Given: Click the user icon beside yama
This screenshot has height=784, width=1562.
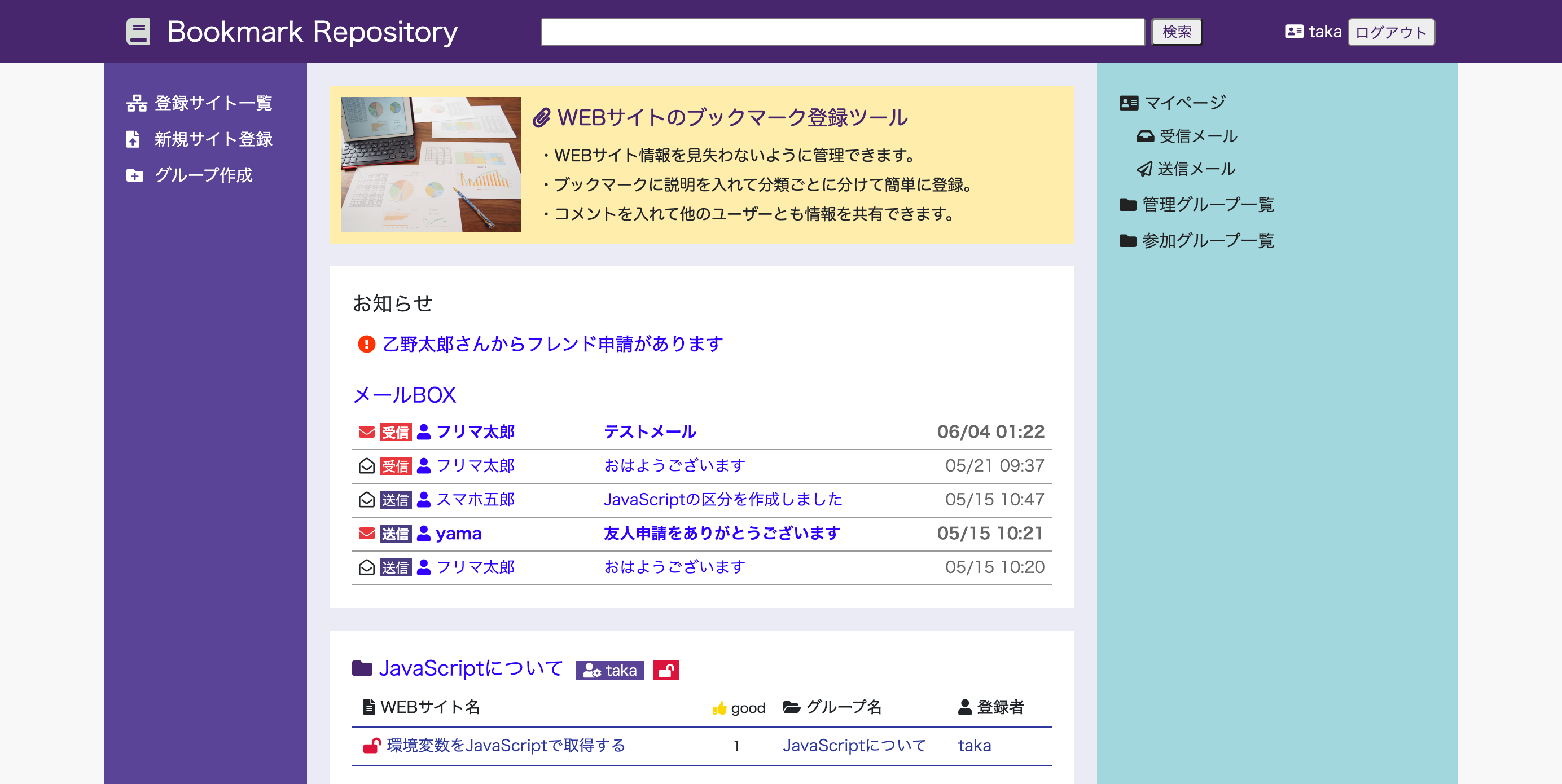Looking at the screenshot, I should 424,533.
